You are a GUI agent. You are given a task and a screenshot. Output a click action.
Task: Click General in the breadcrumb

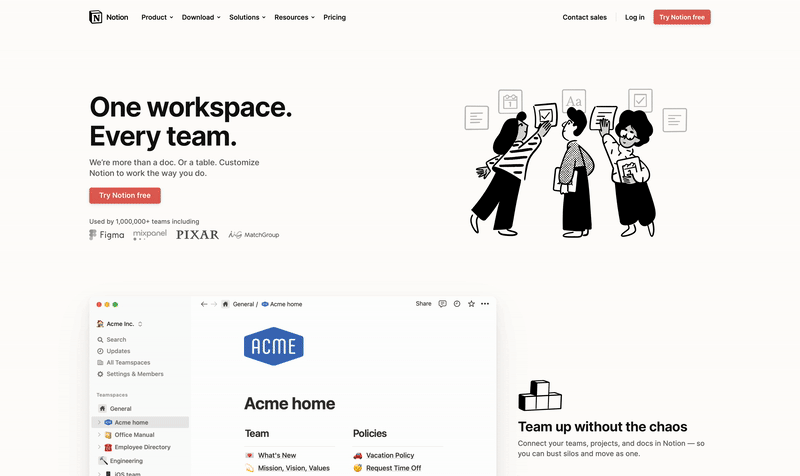(x=243, y=304)
